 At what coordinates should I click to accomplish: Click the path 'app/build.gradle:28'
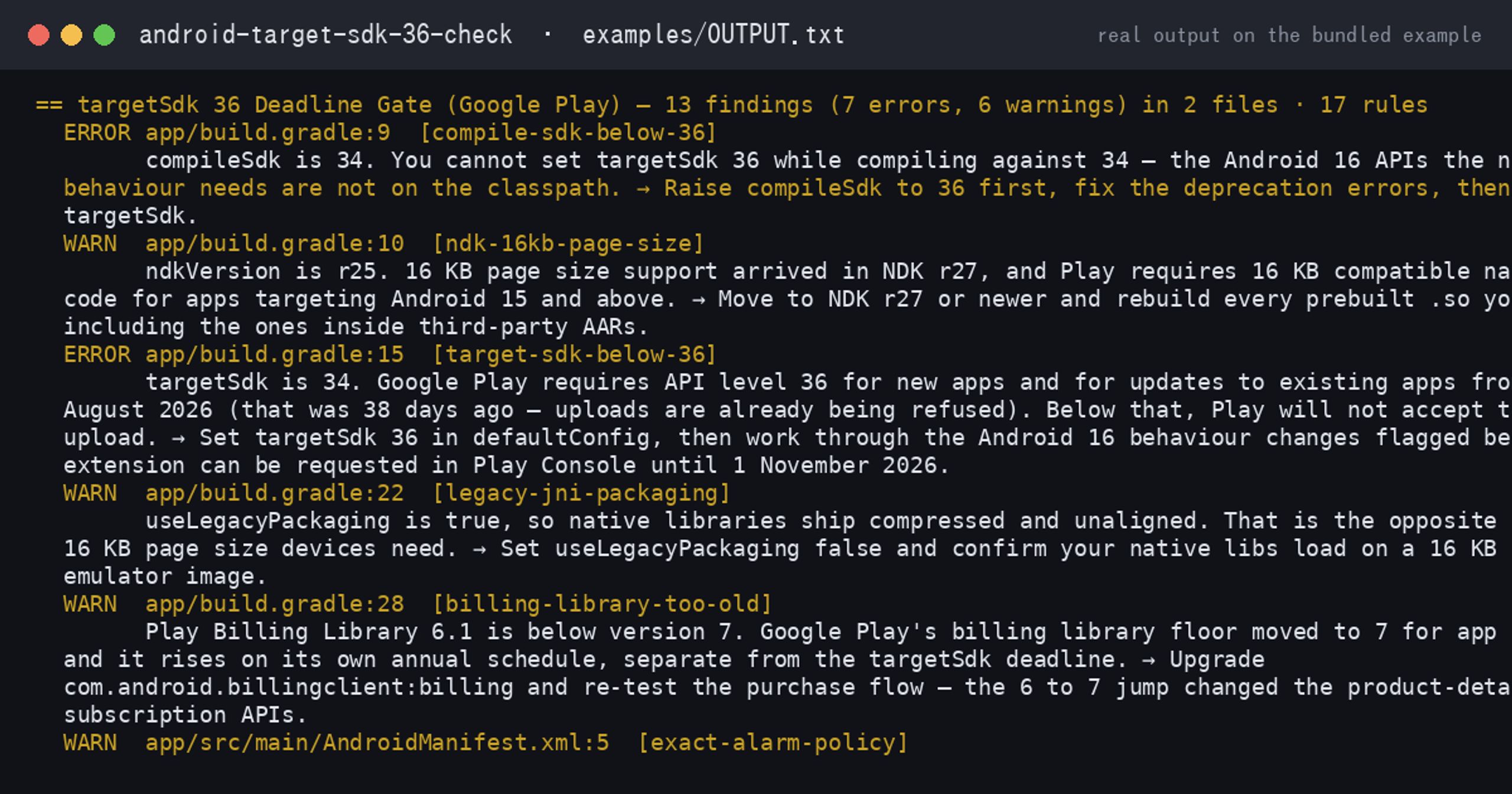(x=275, y=604)
